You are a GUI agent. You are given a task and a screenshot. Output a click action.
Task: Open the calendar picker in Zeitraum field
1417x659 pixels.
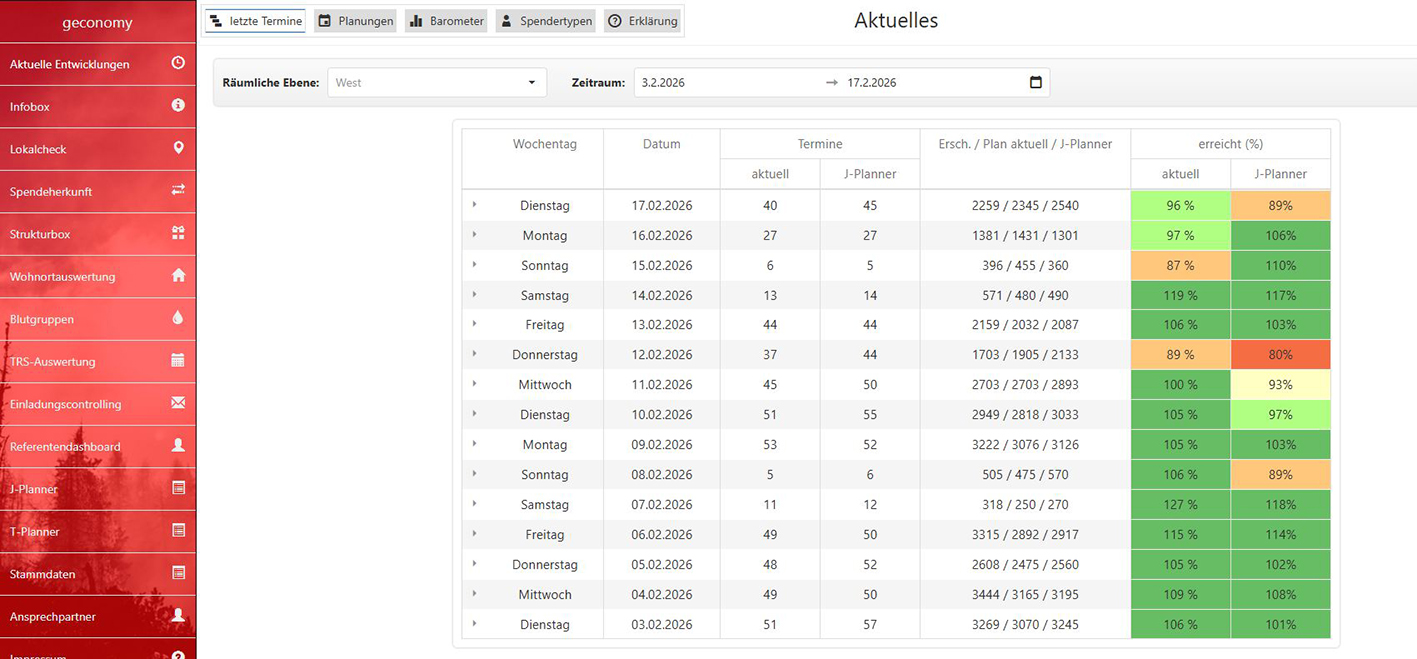tap(1035, 82)
